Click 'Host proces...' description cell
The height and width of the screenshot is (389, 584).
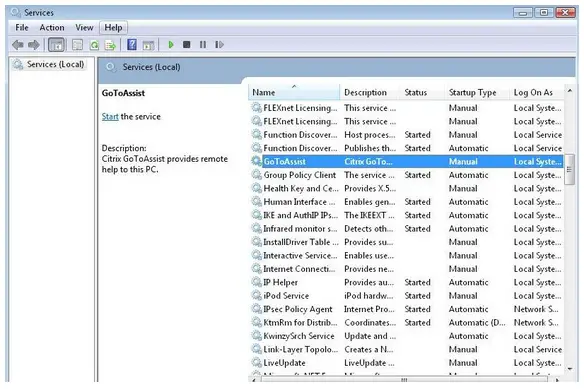(369, 135)
